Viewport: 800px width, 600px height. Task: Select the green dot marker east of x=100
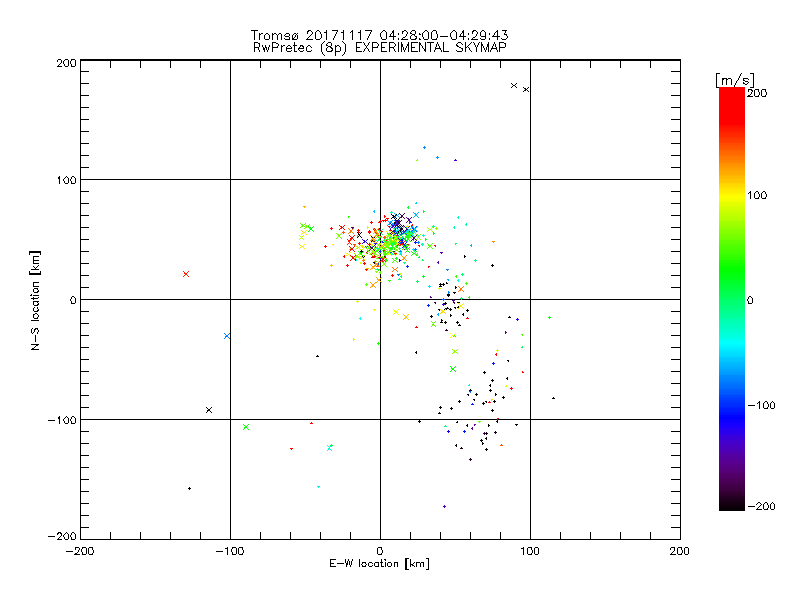pos(549,317)
